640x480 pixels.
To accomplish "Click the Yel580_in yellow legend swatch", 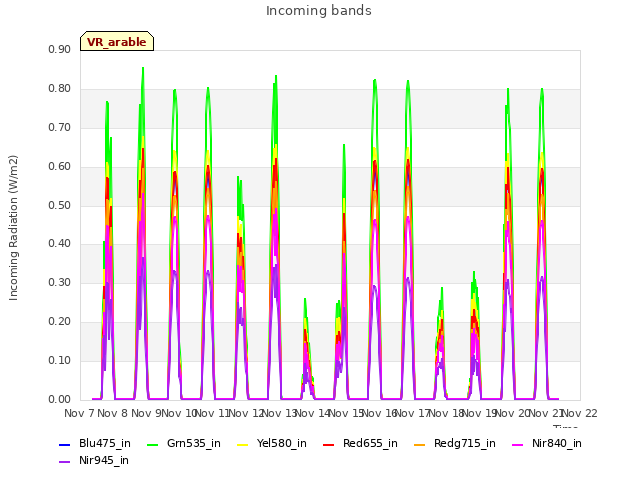I will coord(242,444).
